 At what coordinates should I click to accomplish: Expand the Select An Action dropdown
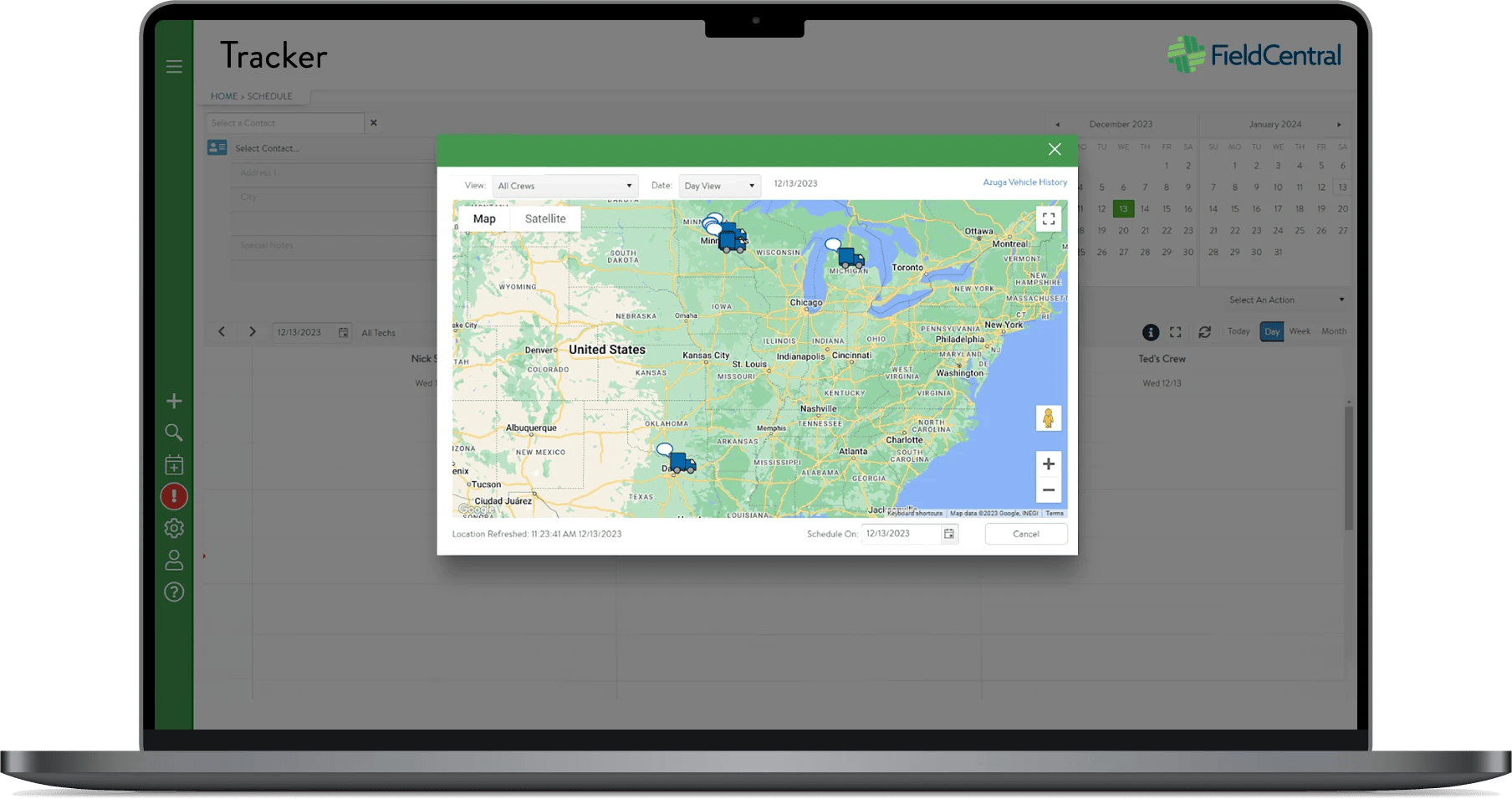point(1285,299)
